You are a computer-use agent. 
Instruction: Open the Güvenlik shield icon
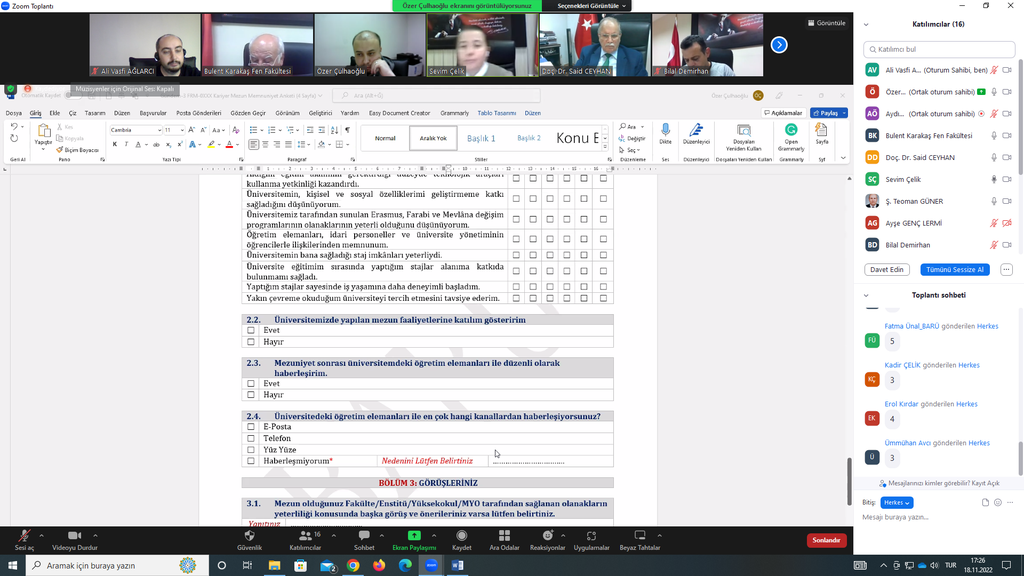[x=249, y=537]
